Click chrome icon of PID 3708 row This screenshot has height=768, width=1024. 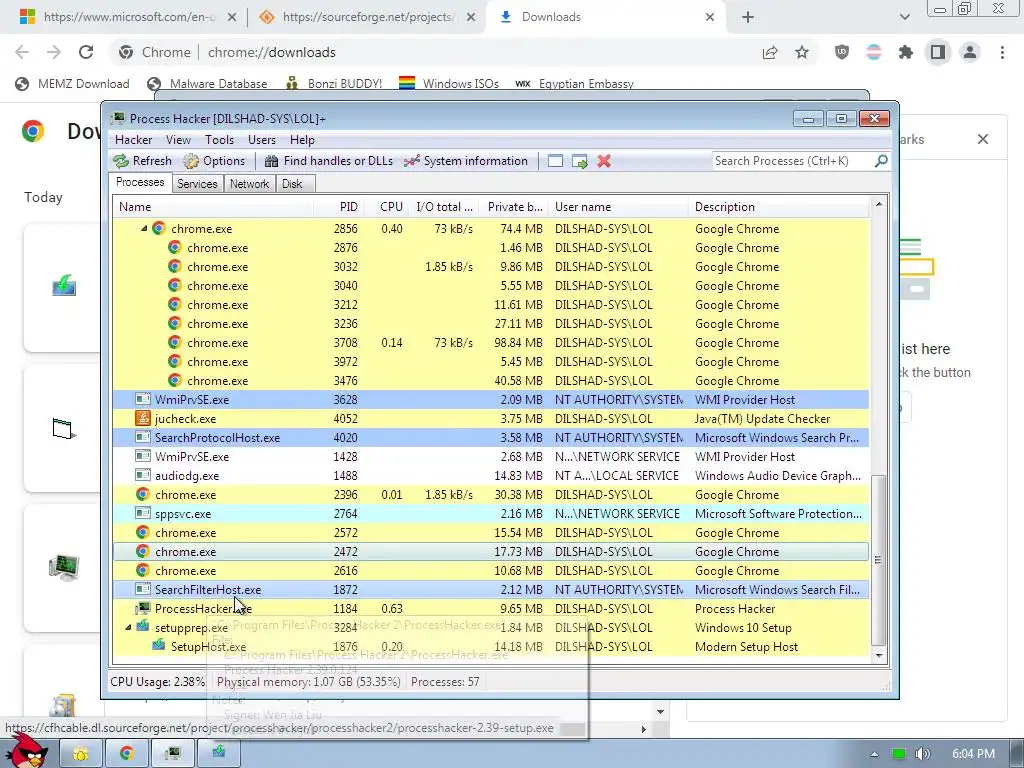(x=174, y=342)
